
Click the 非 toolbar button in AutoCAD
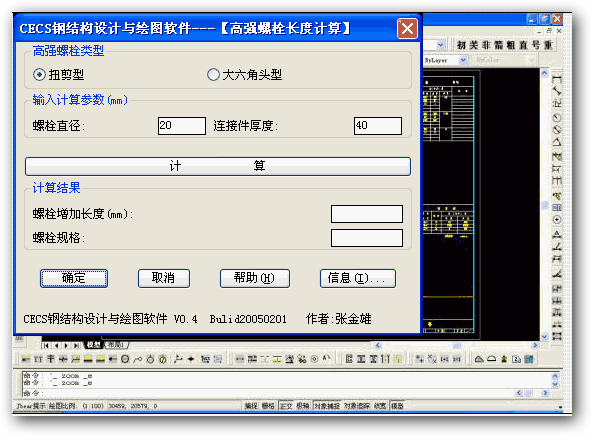(x=486, y=45)
